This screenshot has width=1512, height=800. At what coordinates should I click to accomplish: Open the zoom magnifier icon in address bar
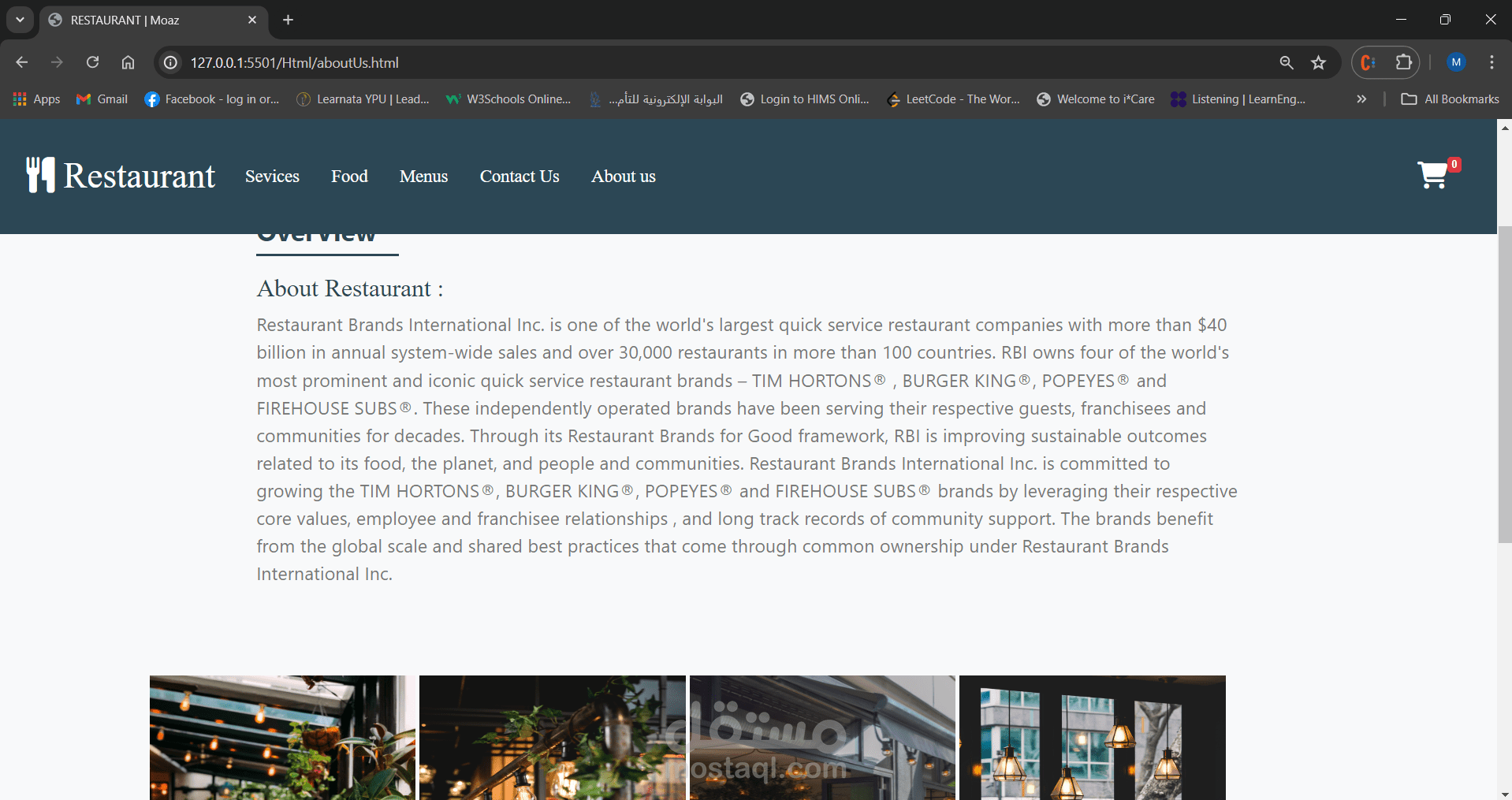point(1287,62)
